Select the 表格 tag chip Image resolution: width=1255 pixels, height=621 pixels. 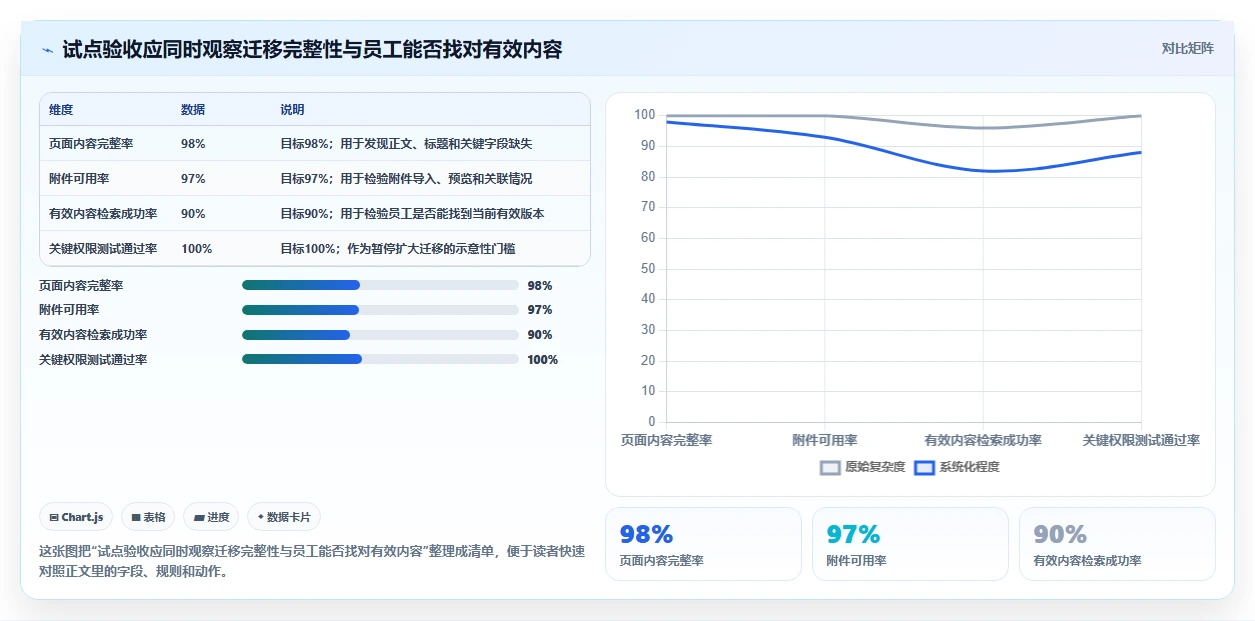point(148,517)
